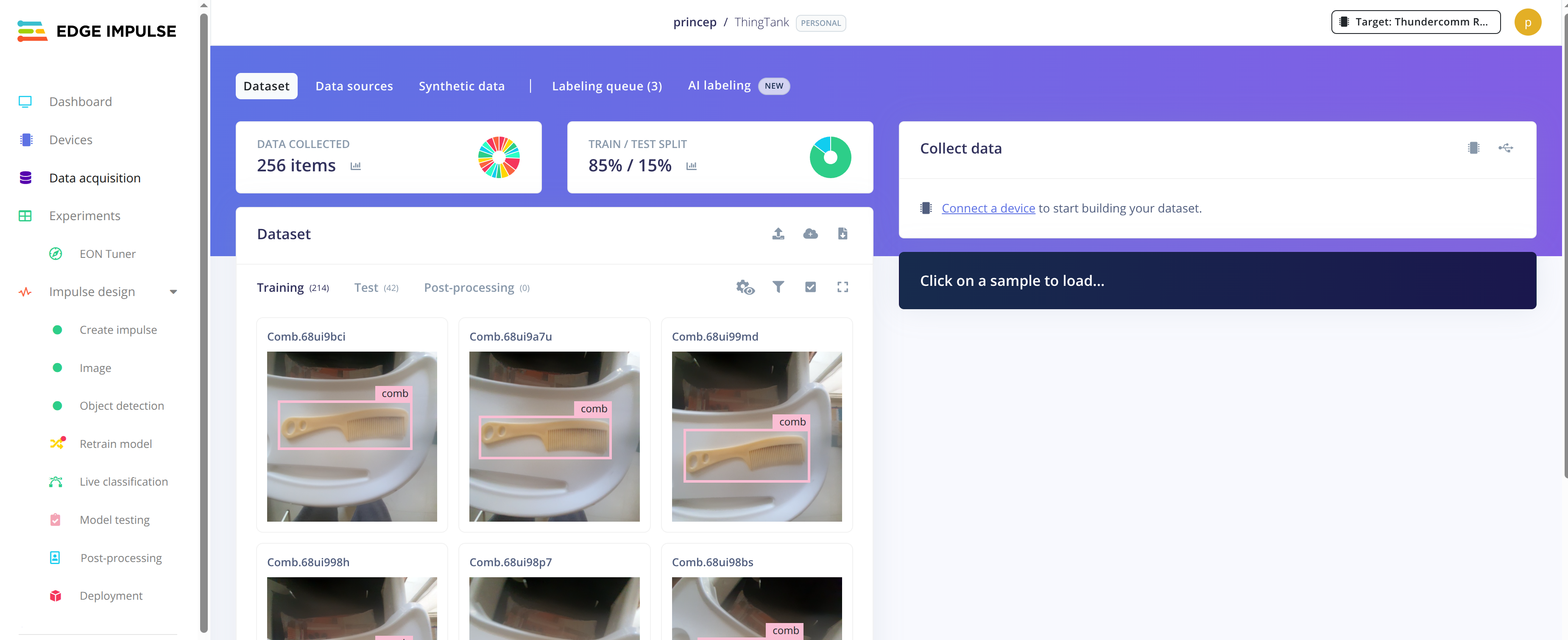Open the filter icon above training samples
1568x640 pixels.
click(x=778, y=287)
